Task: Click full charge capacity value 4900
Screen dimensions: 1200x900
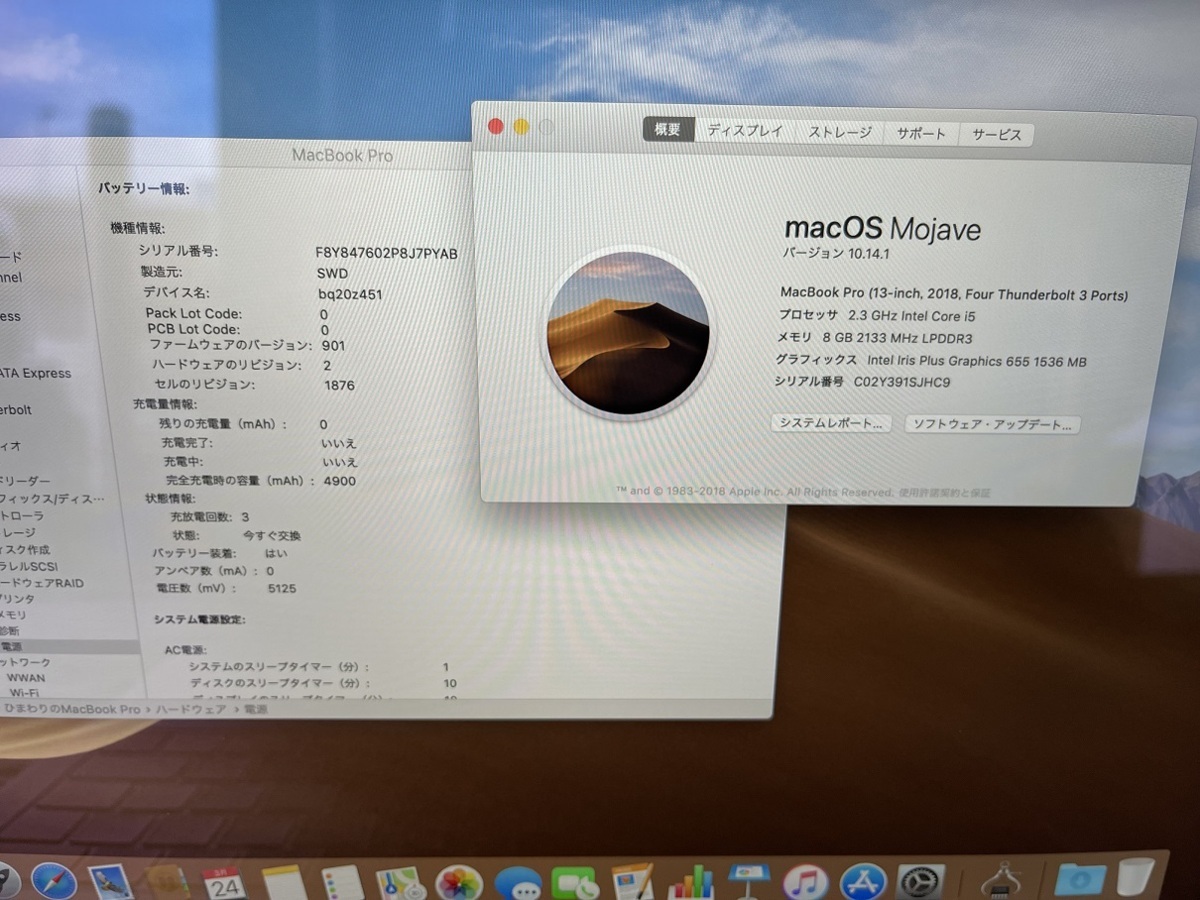Action: 339,481
